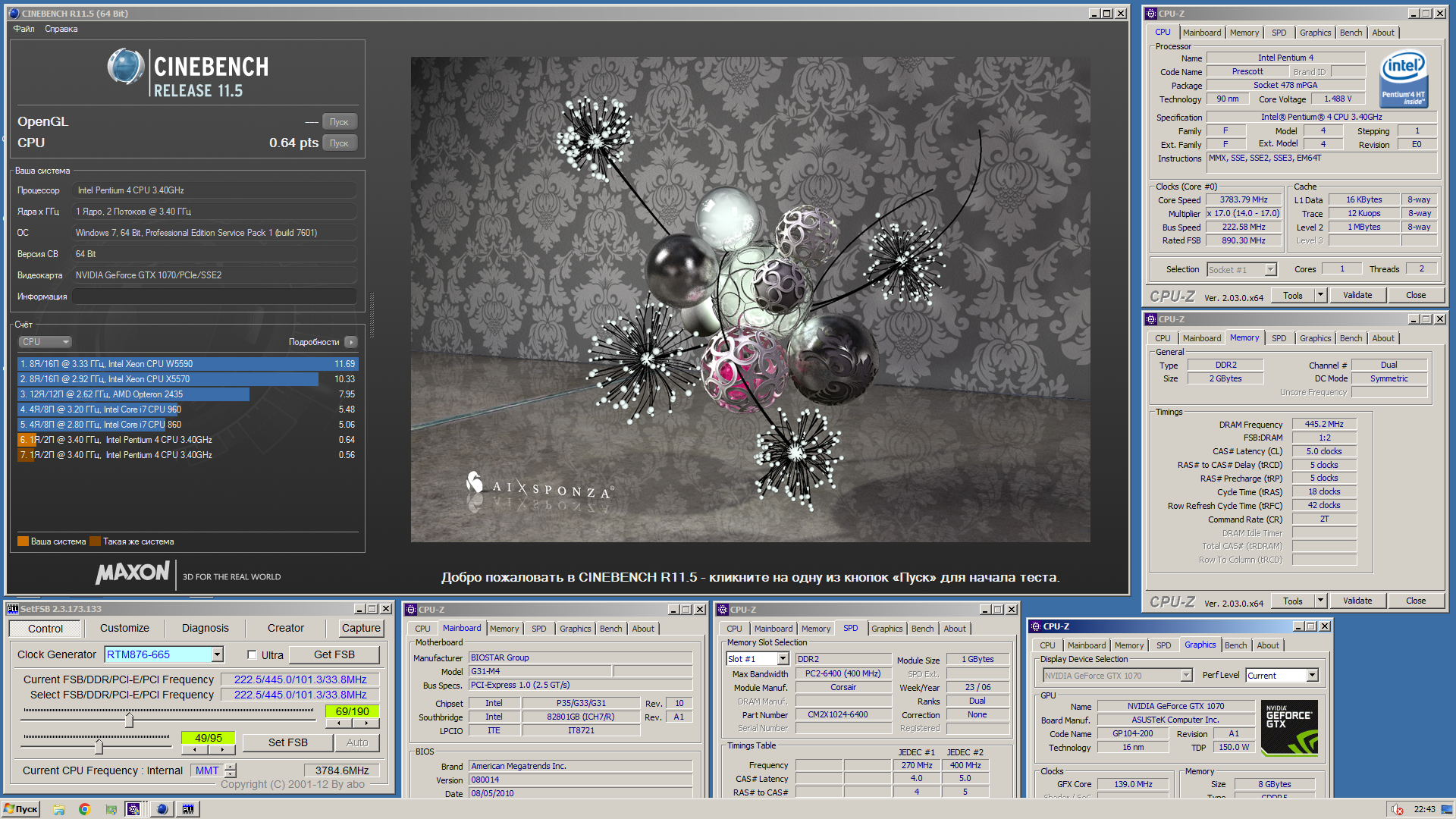This screenshot has height=819, width=1456.
Task: Click the NVIDIA GeForce GTX logo image
Action: 1290,727
